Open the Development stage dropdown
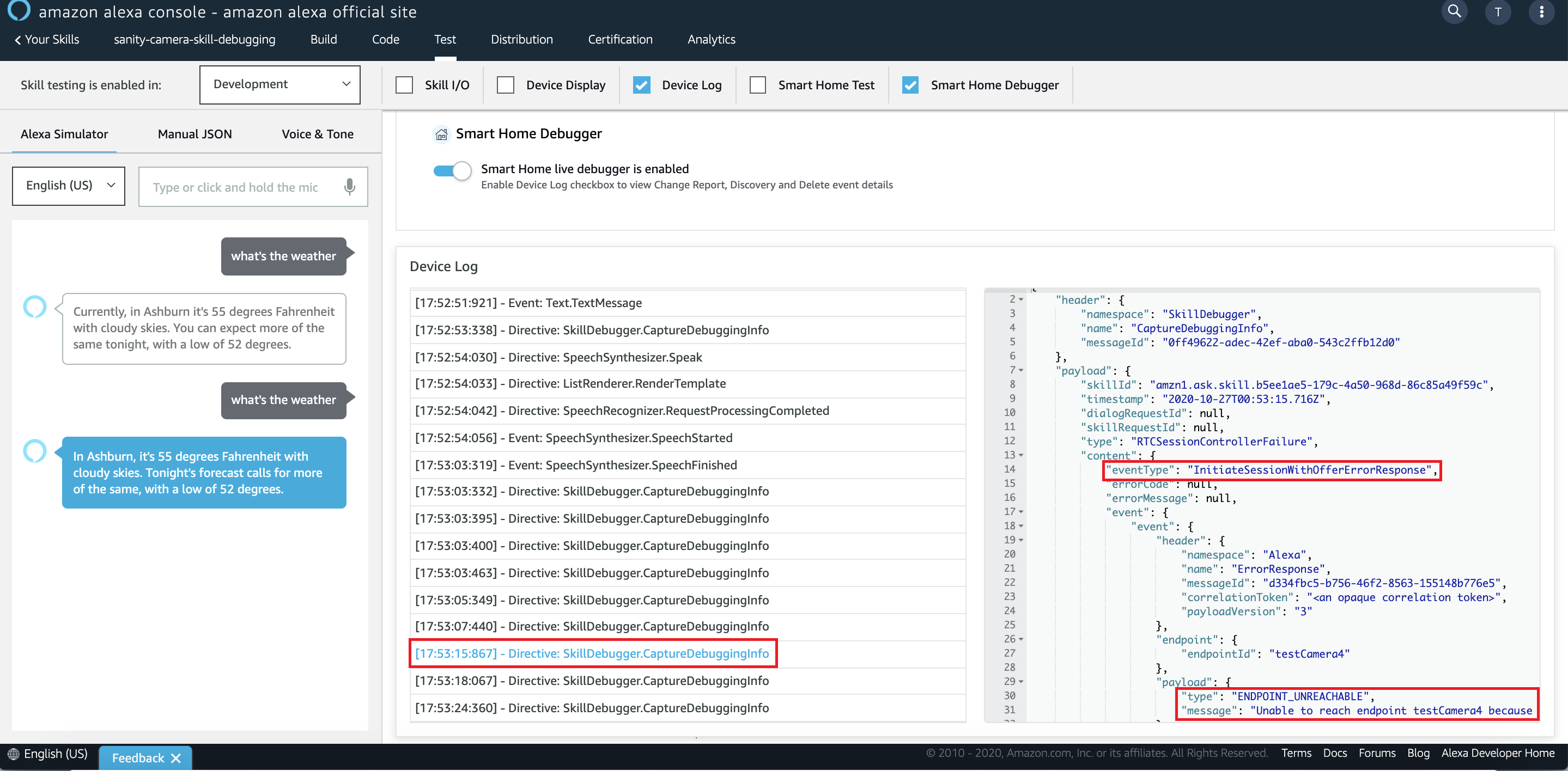Viewport: 1568px width, 771px height. (280, 84)
